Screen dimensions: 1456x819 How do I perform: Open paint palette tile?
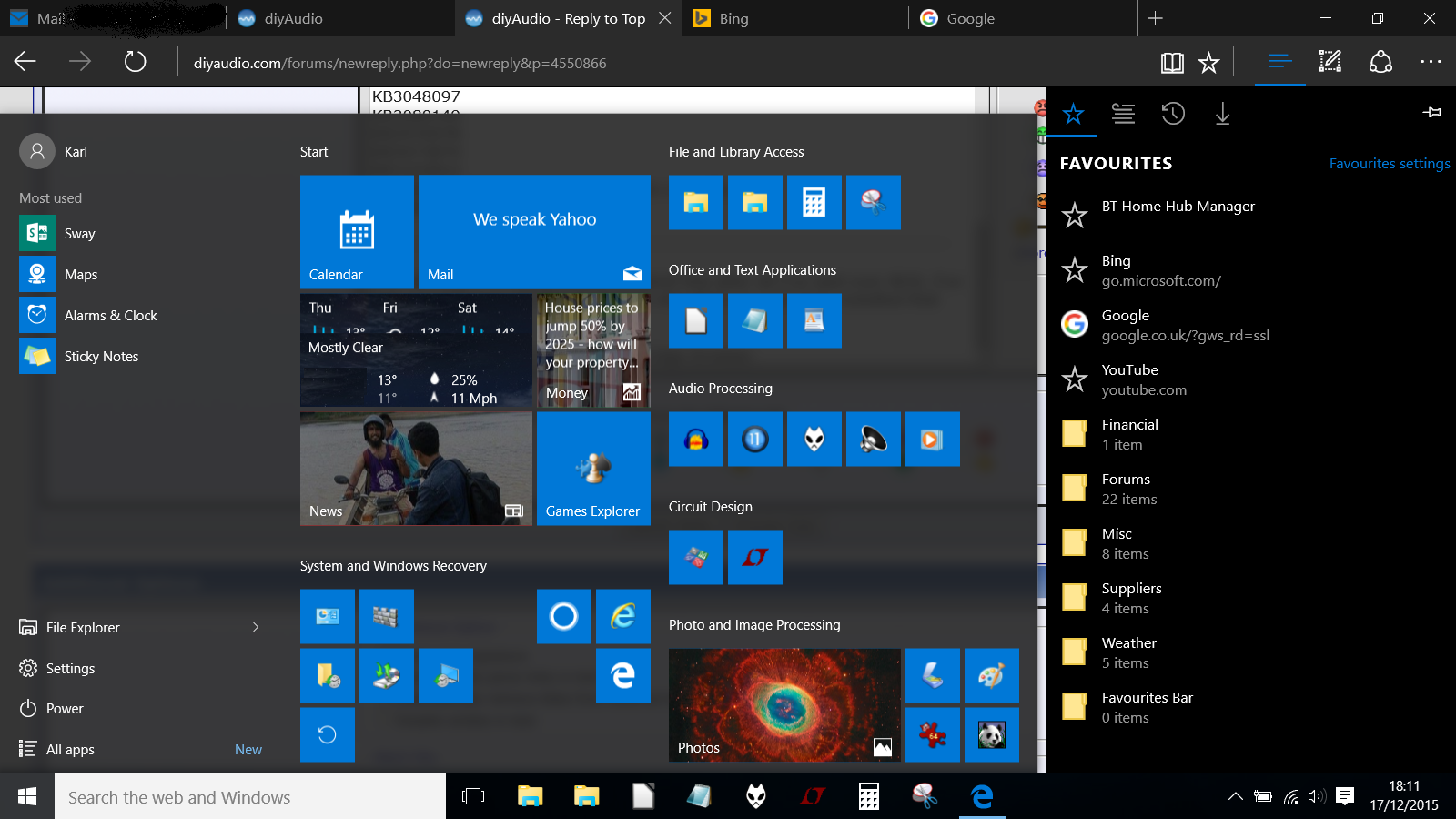point(992,676)
